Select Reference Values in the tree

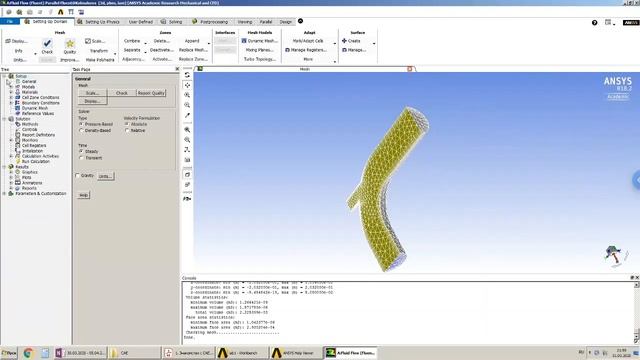click(38, 113)
